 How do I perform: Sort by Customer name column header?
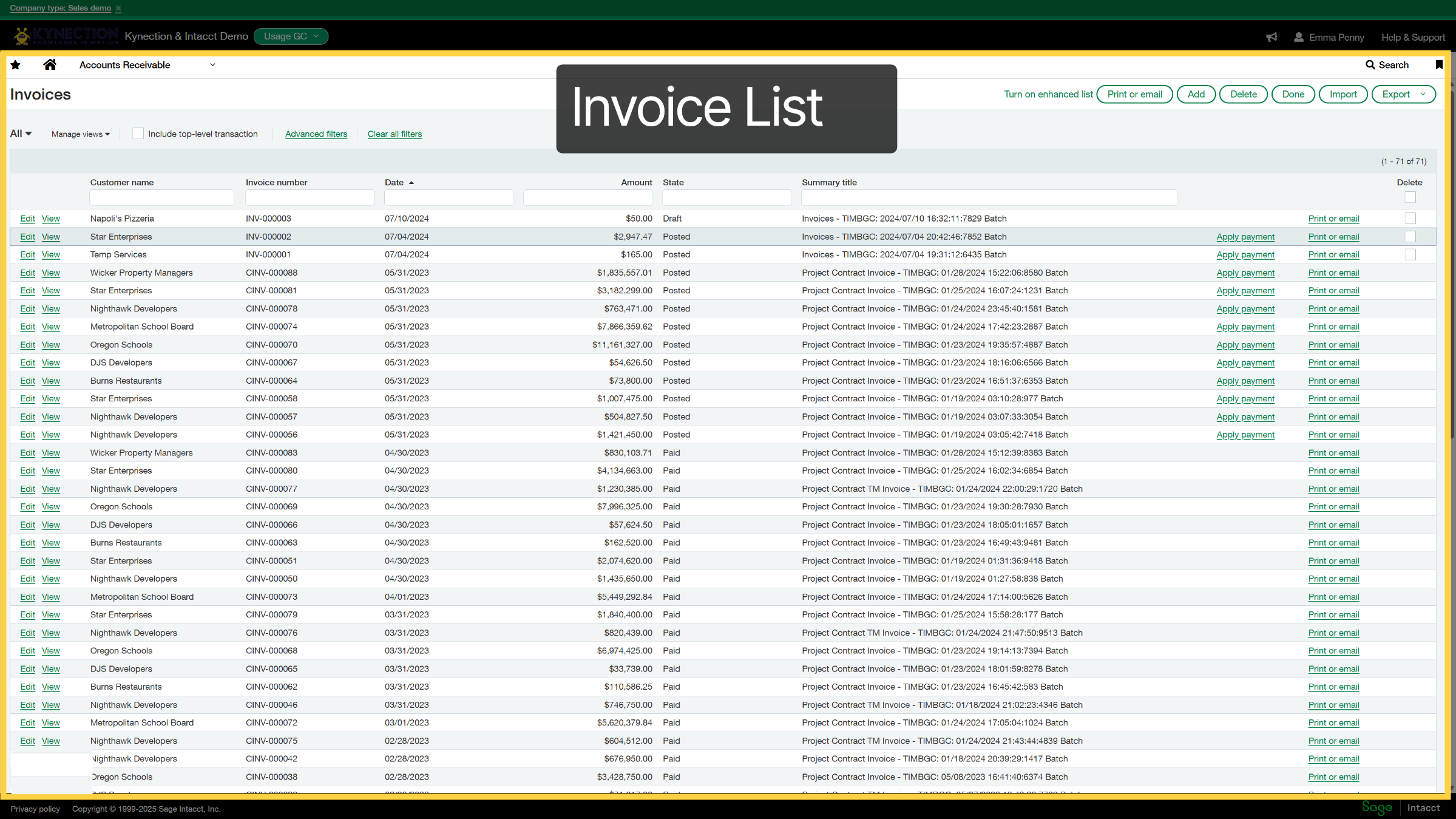pyautogui.click(x=122, y=183)
